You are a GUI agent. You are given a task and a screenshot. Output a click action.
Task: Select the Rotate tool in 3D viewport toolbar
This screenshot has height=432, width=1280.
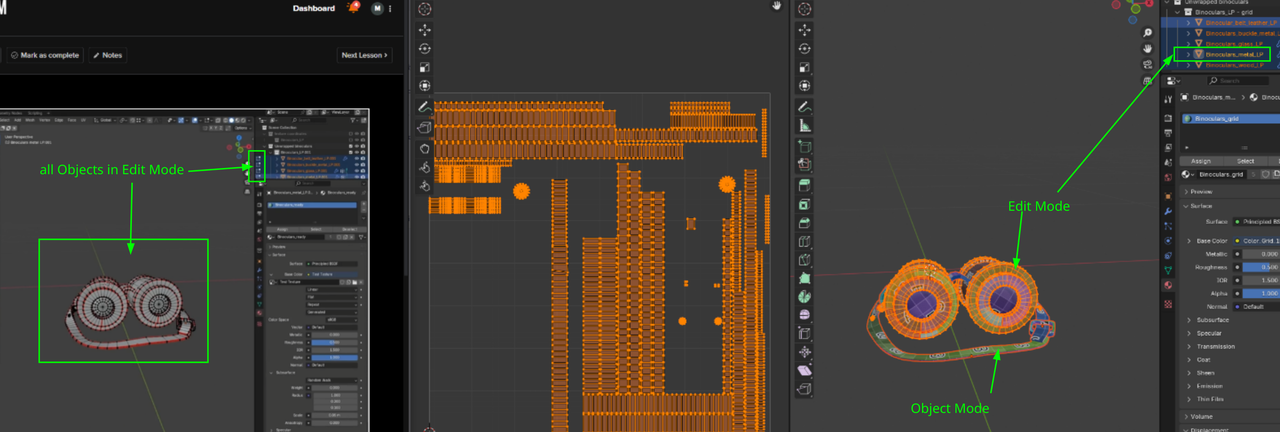tap(805, 49)
